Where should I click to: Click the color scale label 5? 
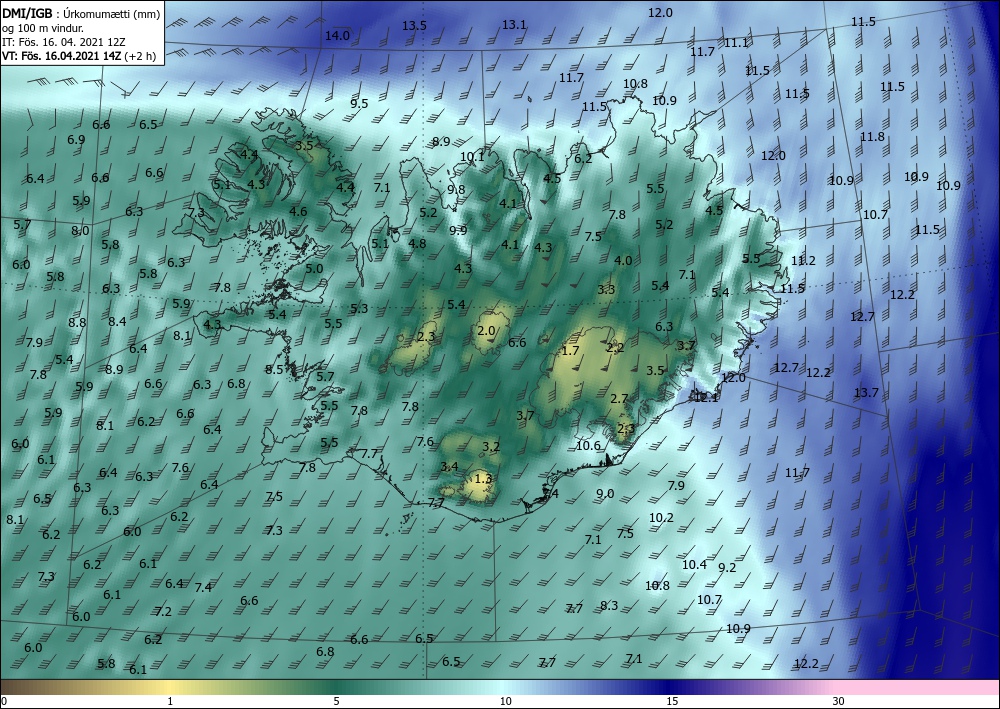point(337,701)
